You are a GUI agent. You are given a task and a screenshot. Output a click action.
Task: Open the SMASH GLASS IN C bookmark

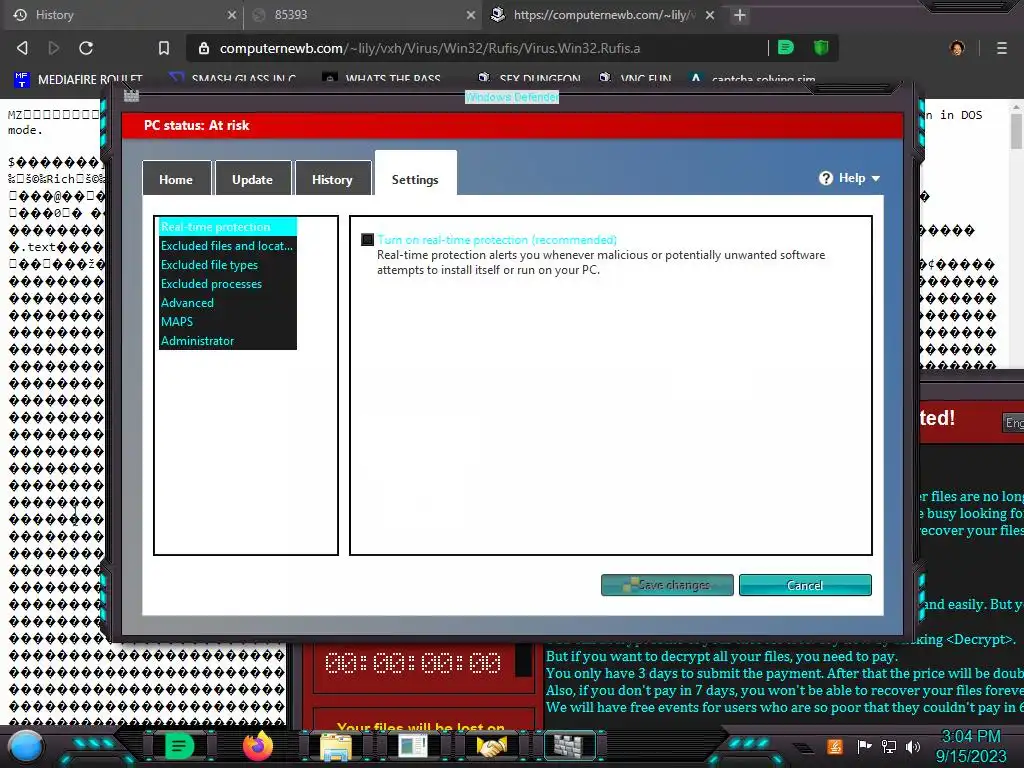tap(232, 80)
